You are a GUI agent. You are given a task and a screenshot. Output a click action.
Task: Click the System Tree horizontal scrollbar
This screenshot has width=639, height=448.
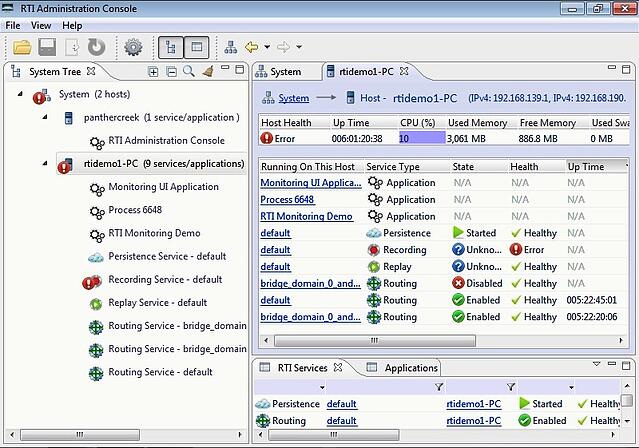[x=80, y=435]
